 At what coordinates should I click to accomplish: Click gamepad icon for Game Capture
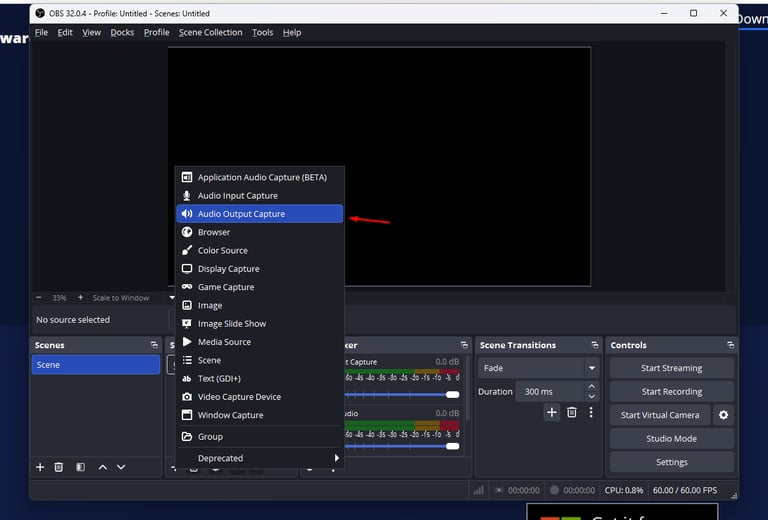[x=187, y=287]
